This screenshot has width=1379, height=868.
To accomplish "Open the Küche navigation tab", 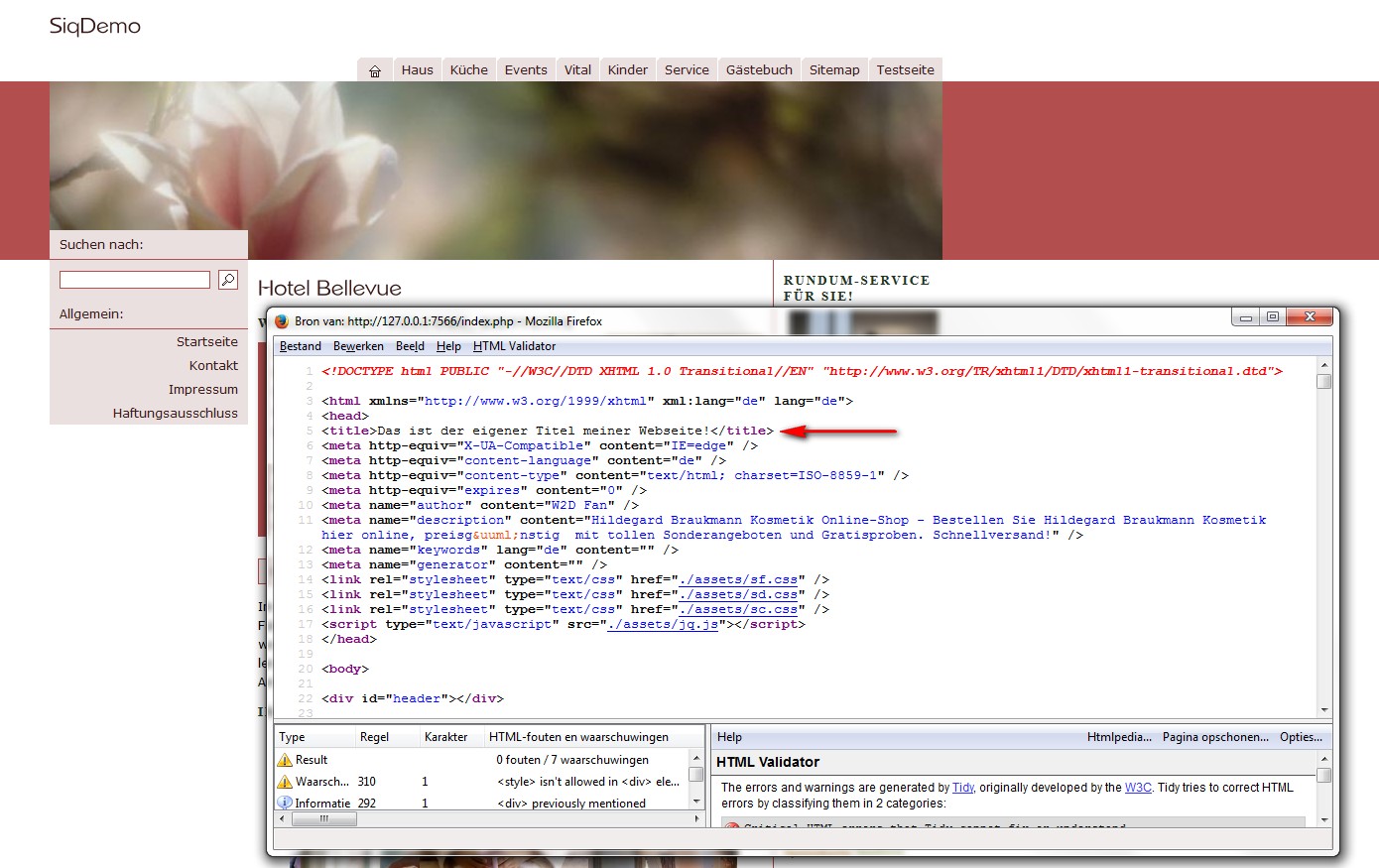I will [469, 70].
